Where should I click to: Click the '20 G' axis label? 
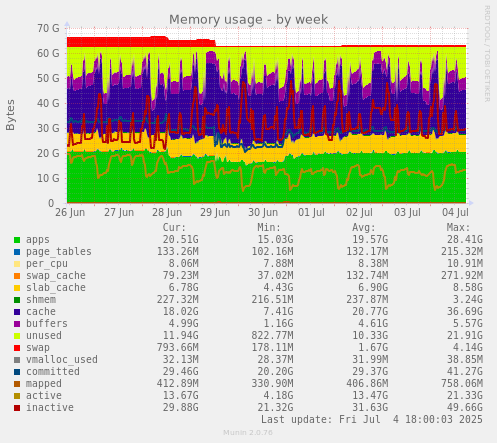(48, 153)
